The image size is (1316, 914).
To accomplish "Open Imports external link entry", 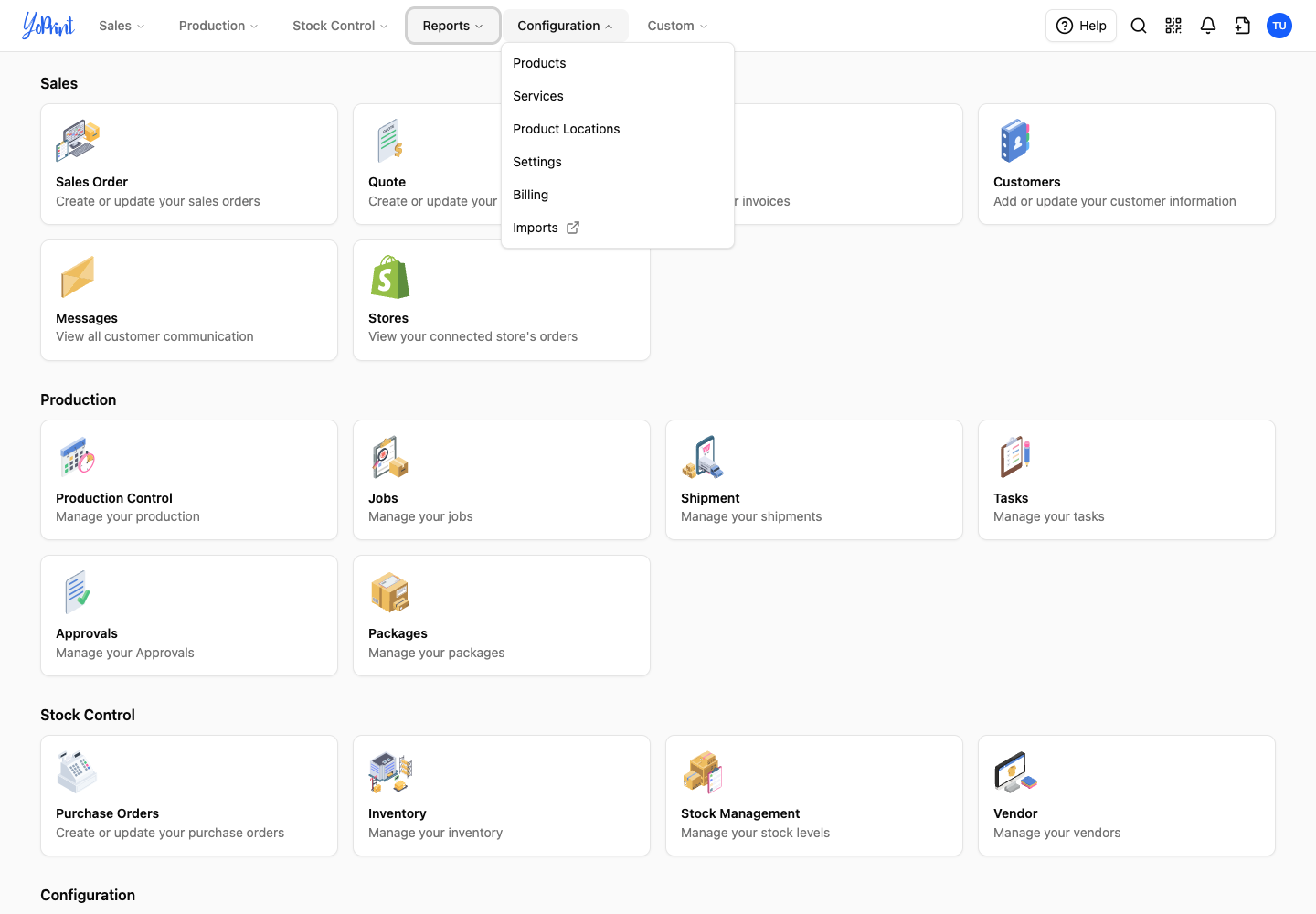I will pyautogui.click(x=618, y=228).
